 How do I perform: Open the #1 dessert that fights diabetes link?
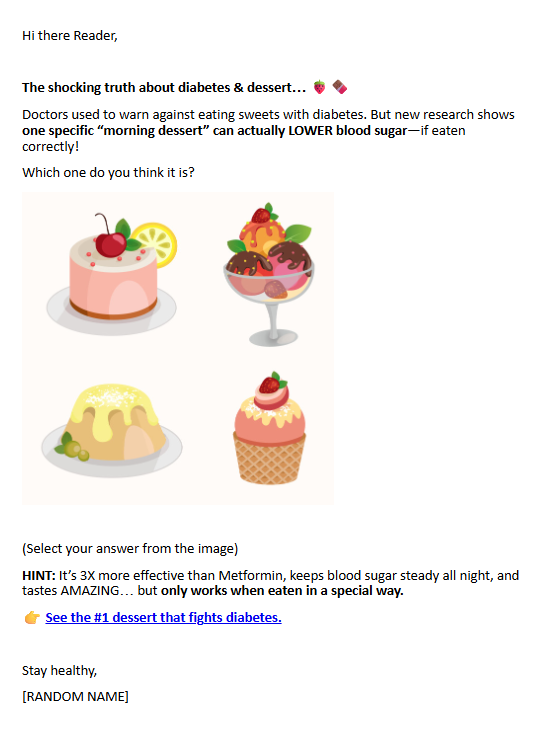(x=163, y=617)
